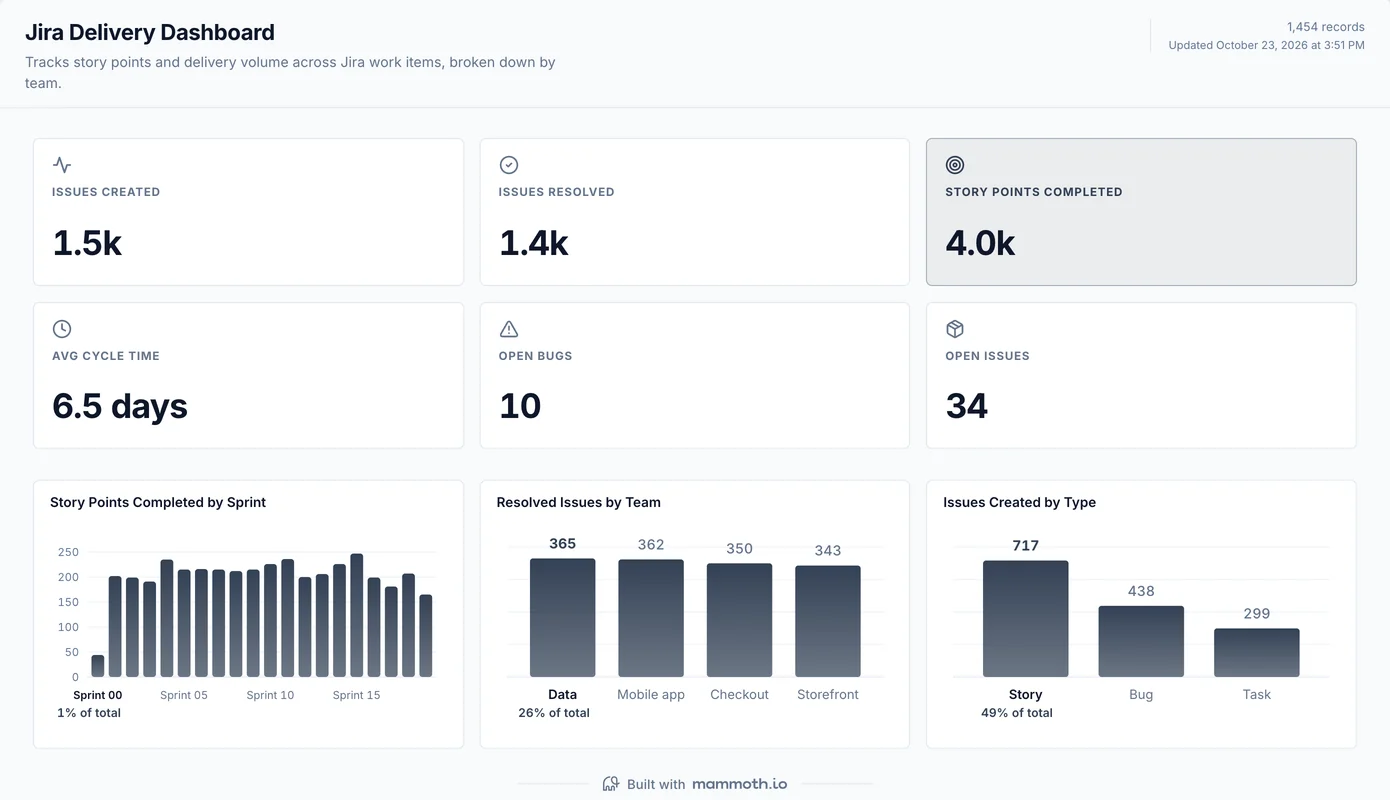
Task: Click the pulse icon above Issues Created
Action: 62,165
